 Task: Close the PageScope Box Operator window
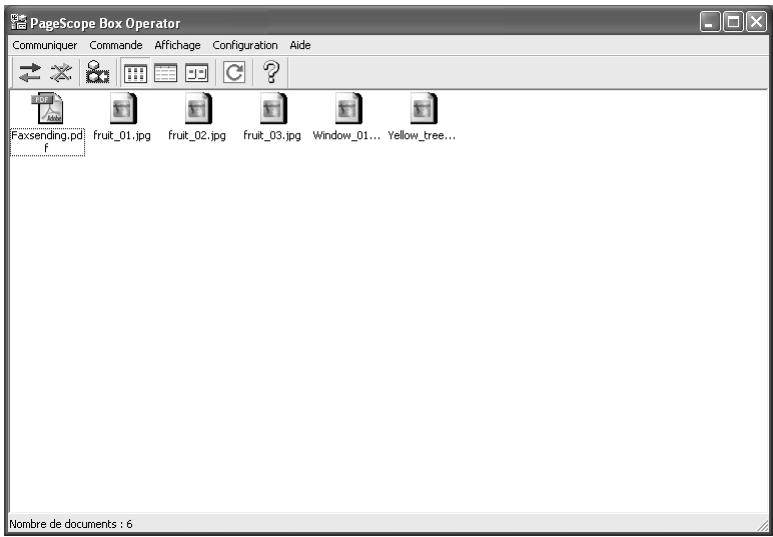(x=756, y=22)
